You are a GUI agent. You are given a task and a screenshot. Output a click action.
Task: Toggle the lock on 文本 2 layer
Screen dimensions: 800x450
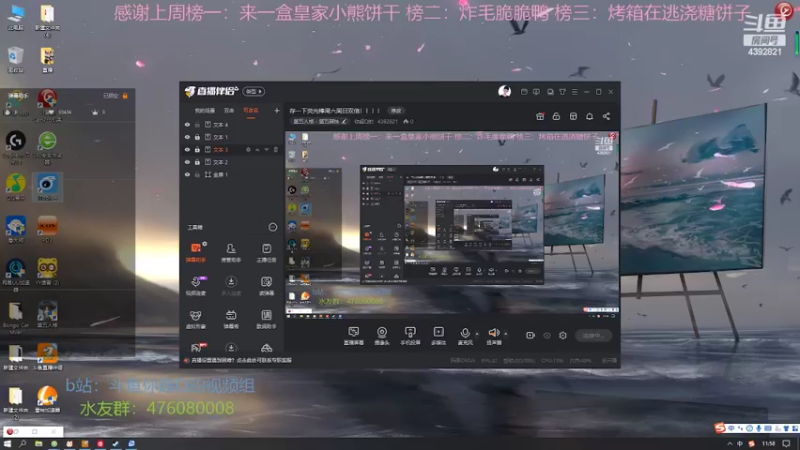[197, 162]
